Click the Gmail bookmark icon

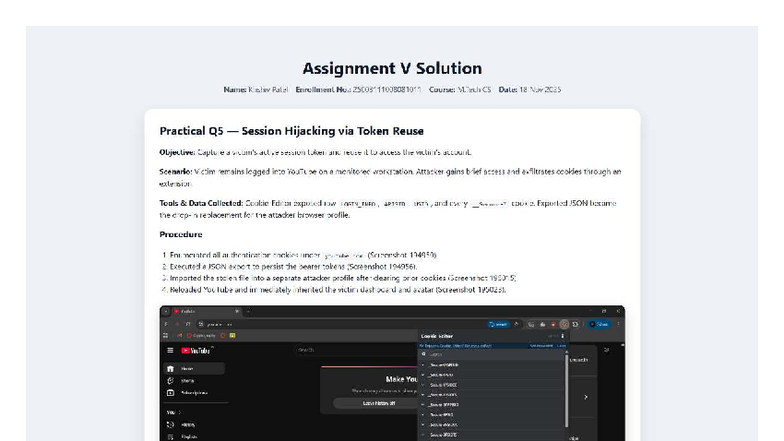179,336
